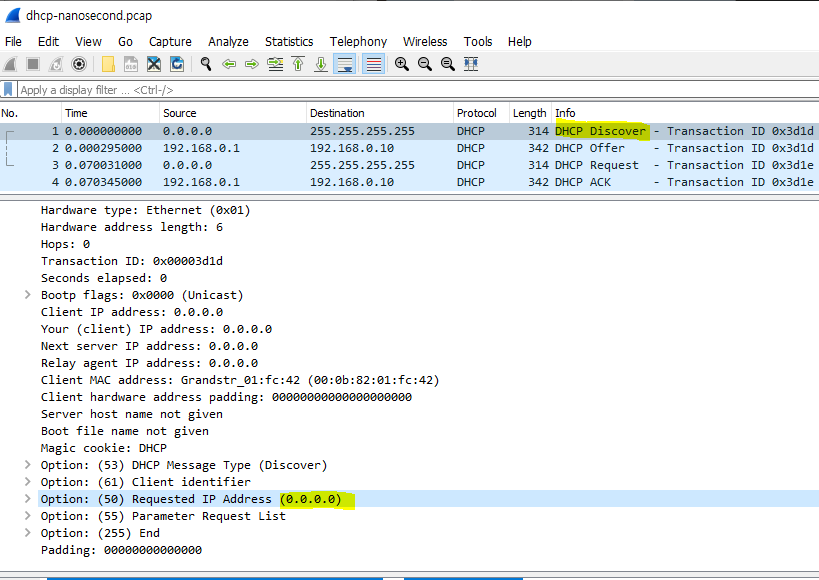Zoom in the main window text
Image resolution: width=819 pixels, height=580 pixels.
click(x=402, y=64)
